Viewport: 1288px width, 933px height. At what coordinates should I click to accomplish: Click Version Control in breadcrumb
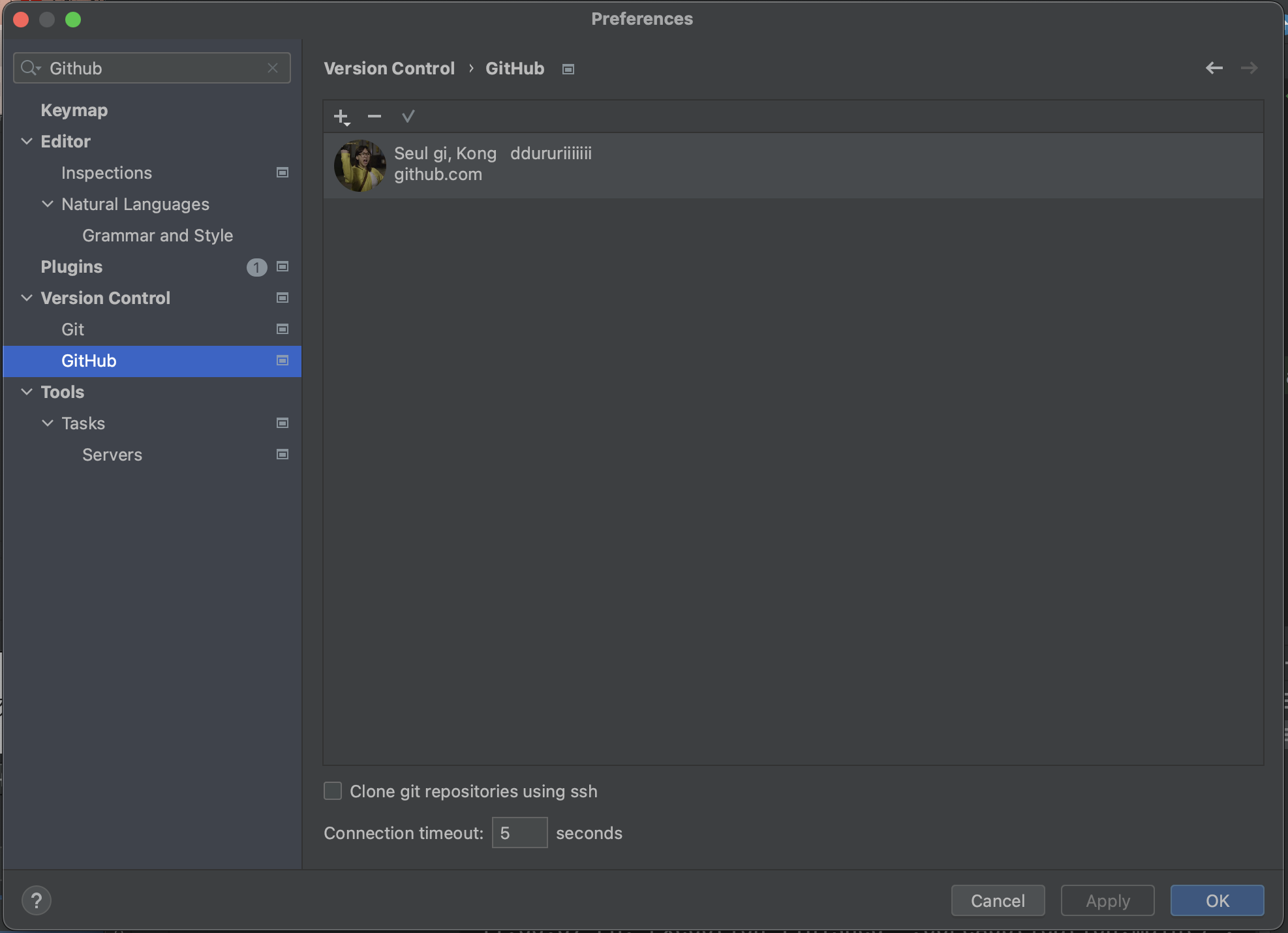click(x=389, y=69)
